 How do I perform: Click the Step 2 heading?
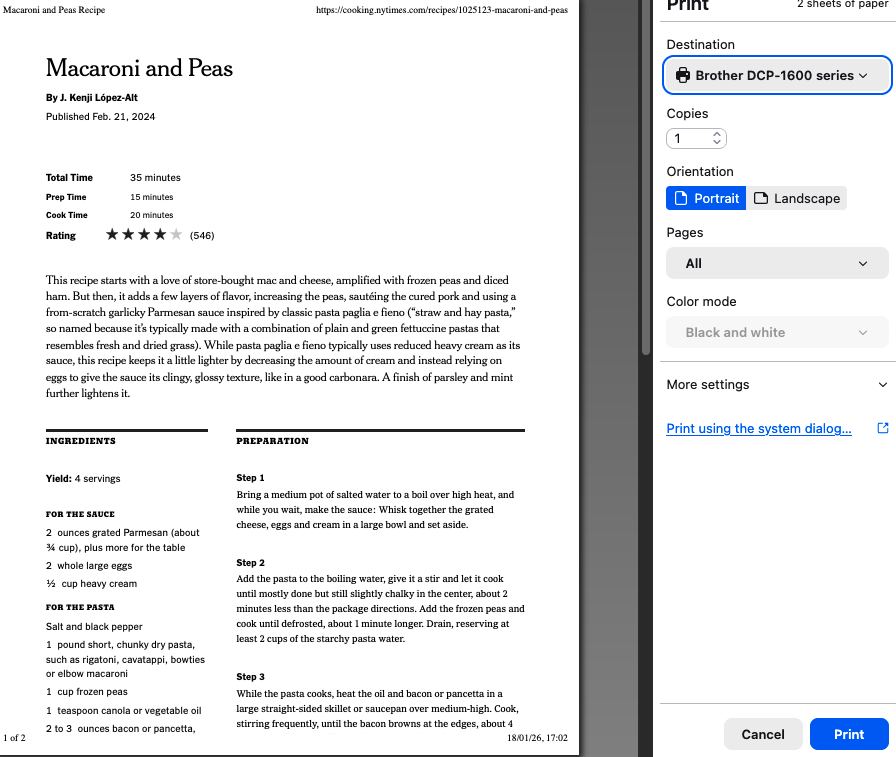point(250,563)
